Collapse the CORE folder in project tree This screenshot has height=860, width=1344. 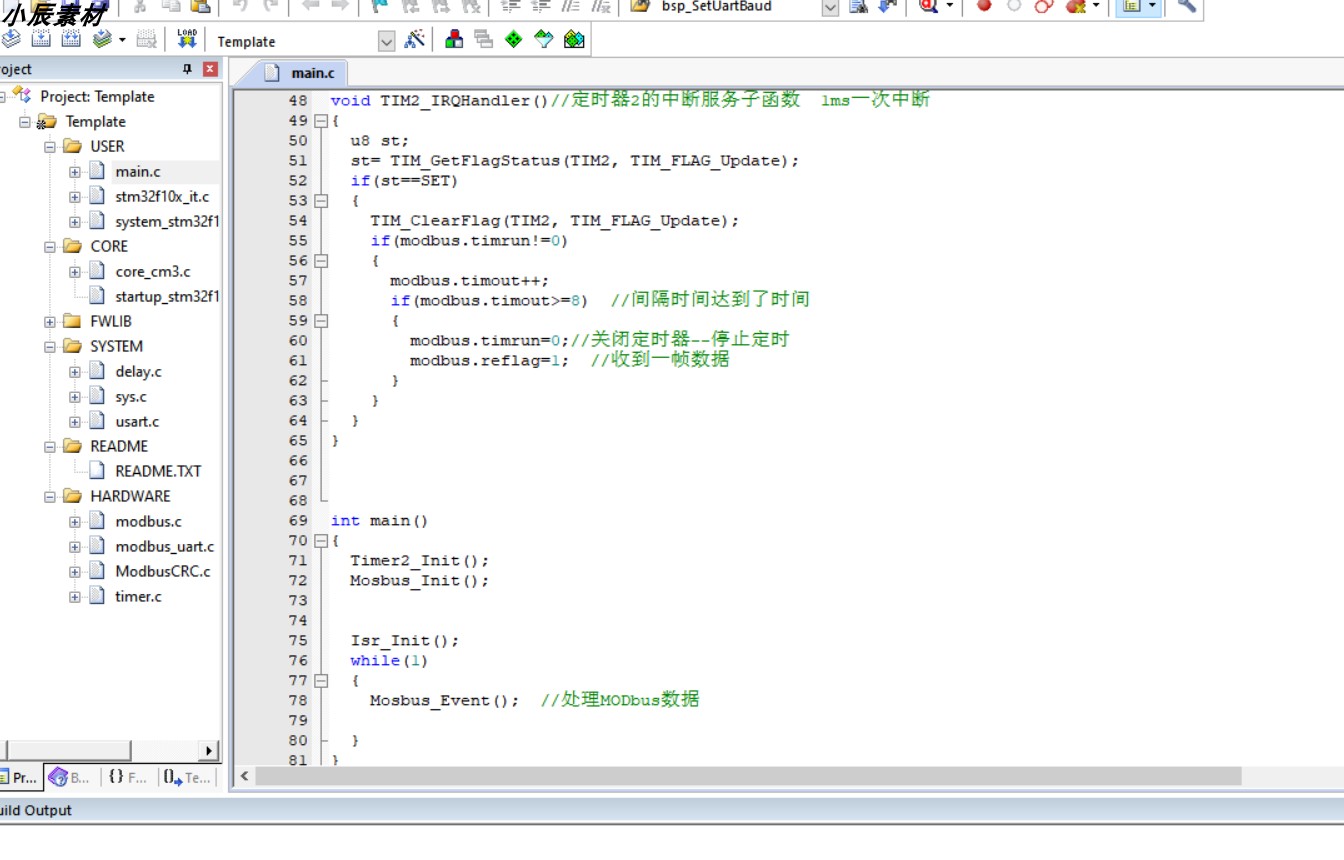click(50, 247)
